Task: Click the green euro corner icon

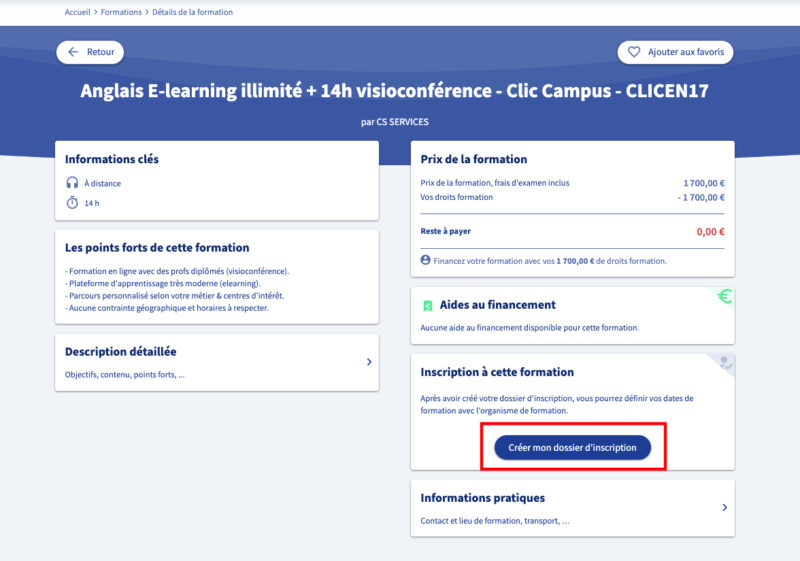Action: pos(723,296)
